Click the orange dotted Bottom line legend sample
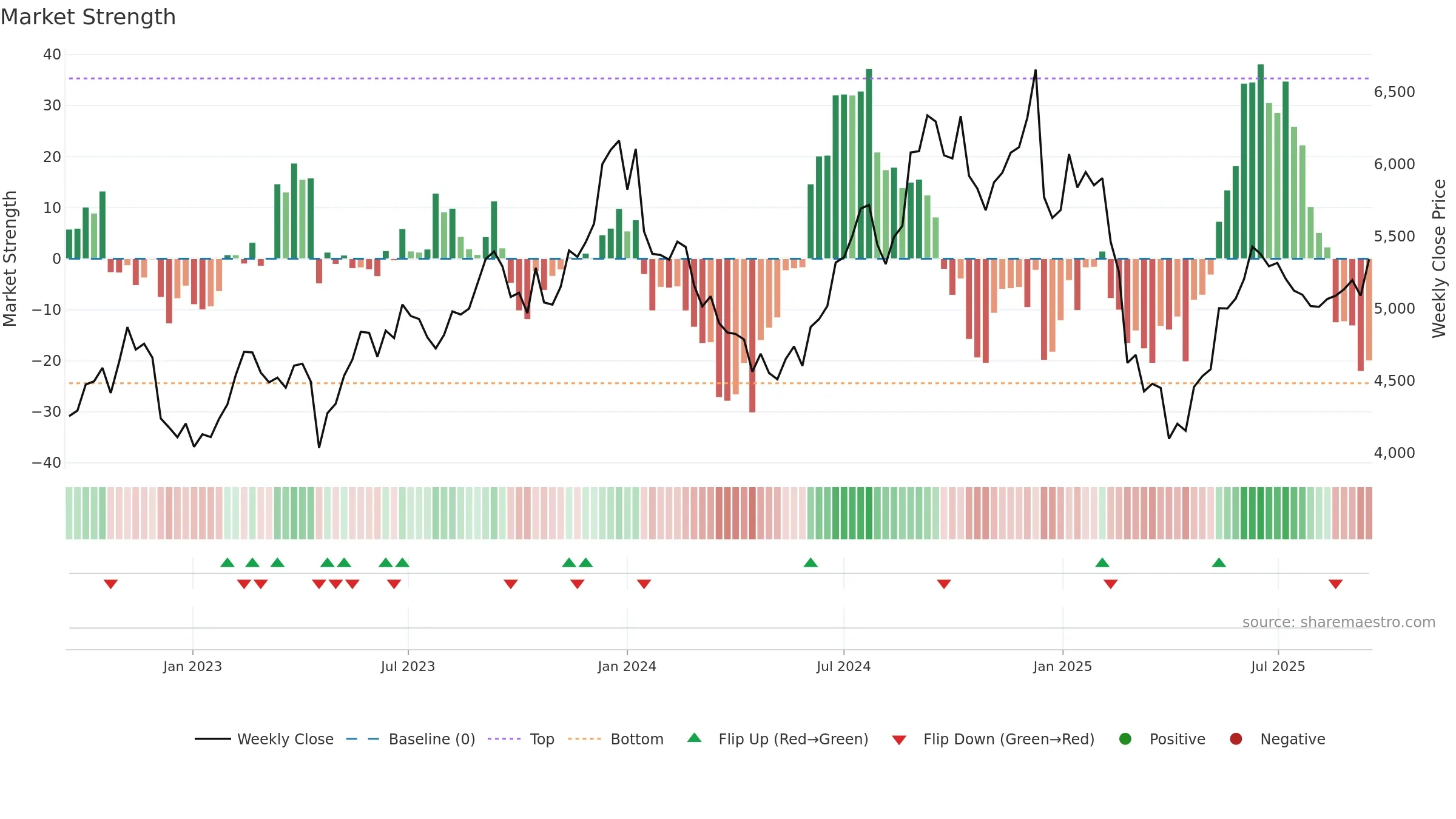The height and width of the screenshot is (819, 1456). (584, 739)
